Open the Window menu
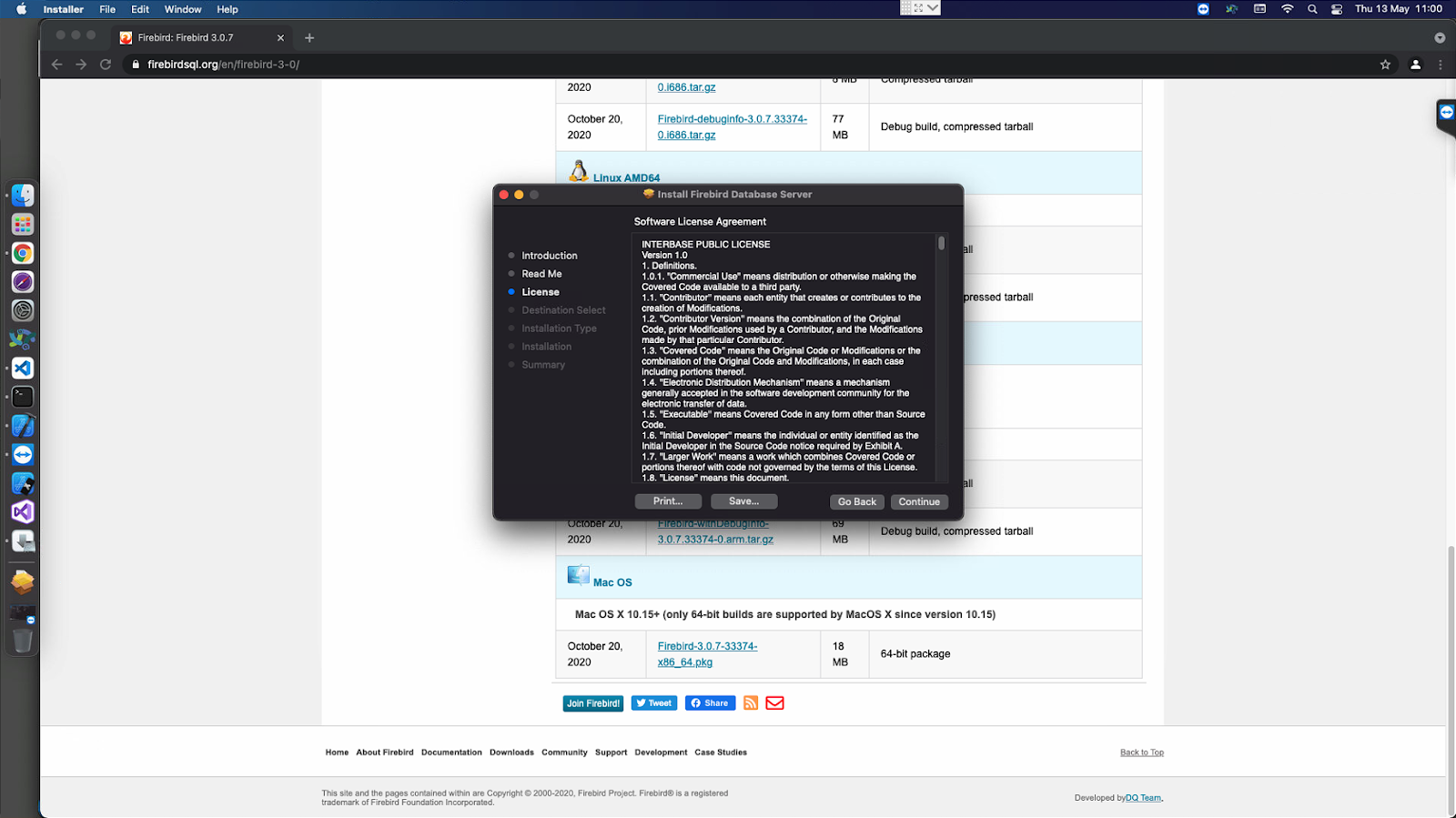The height and width of the screenshot is (818, 1456). 183,9
